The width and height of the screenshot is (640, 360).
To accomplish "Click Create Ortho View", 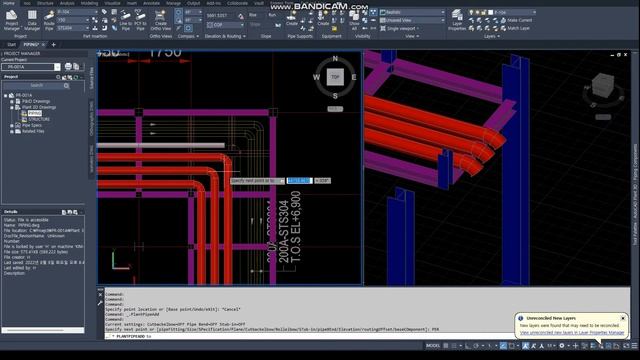I will (x=160, y=20).
